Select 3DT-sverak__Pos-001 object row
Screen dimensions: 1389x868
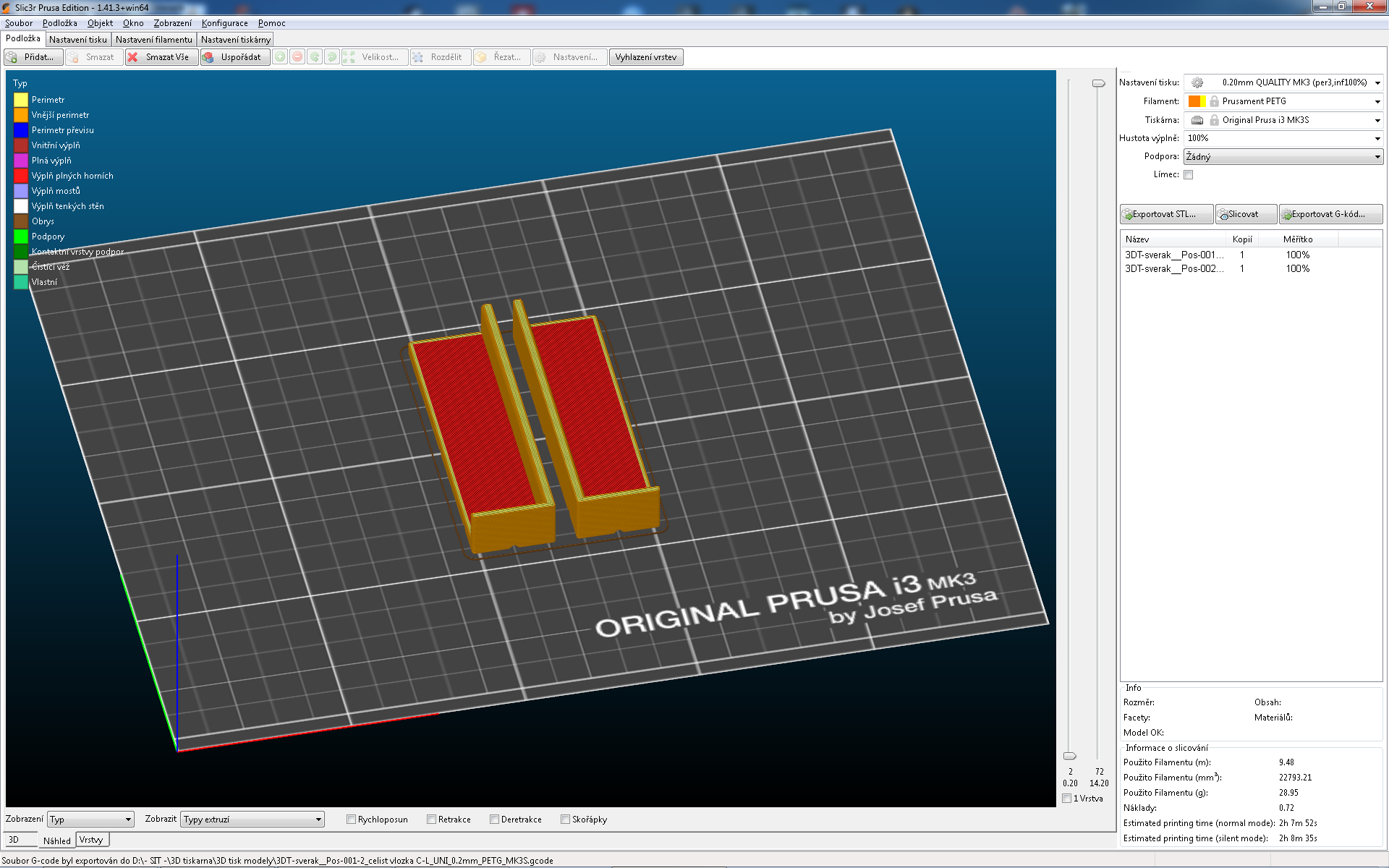pos(1250,255)
